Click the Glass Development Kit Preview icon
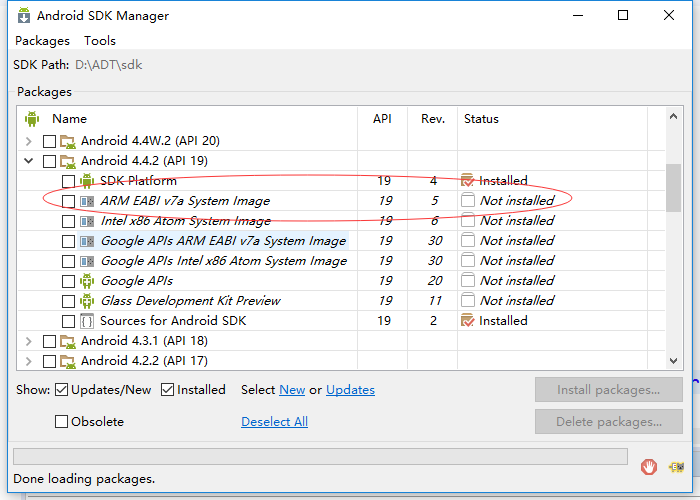The height and width of the screenshot is (500, 700). (87, 301)
